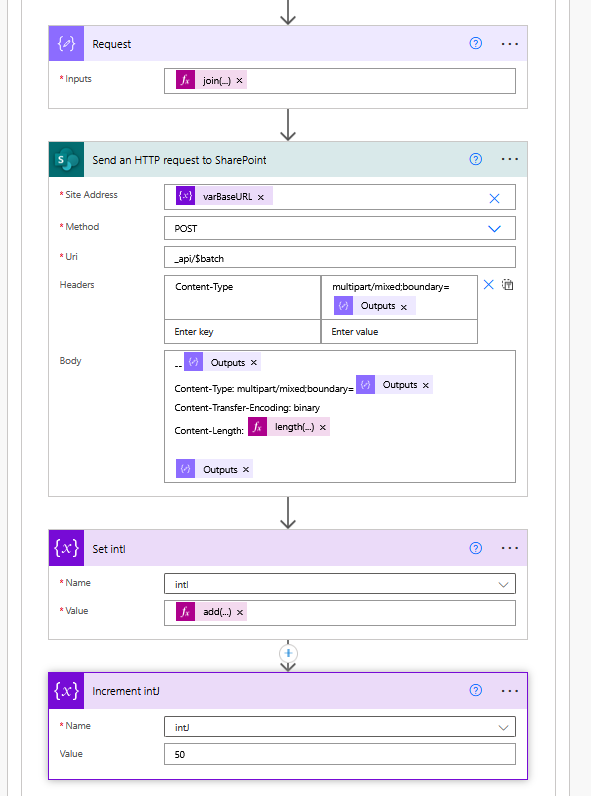Click the Value field containing 50
The width and height of the screenshot is (591, 796).
coord(340,754)
